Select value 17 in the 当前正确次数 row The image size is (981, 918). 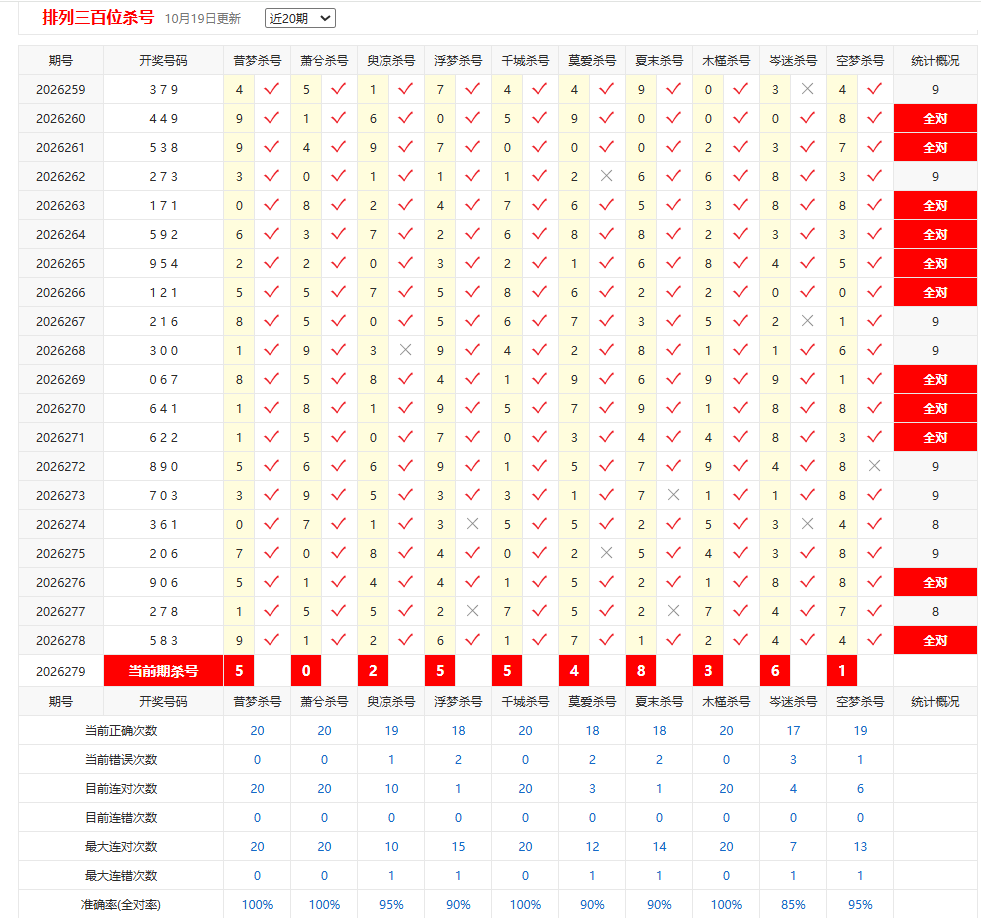click(x=793, y=731)
